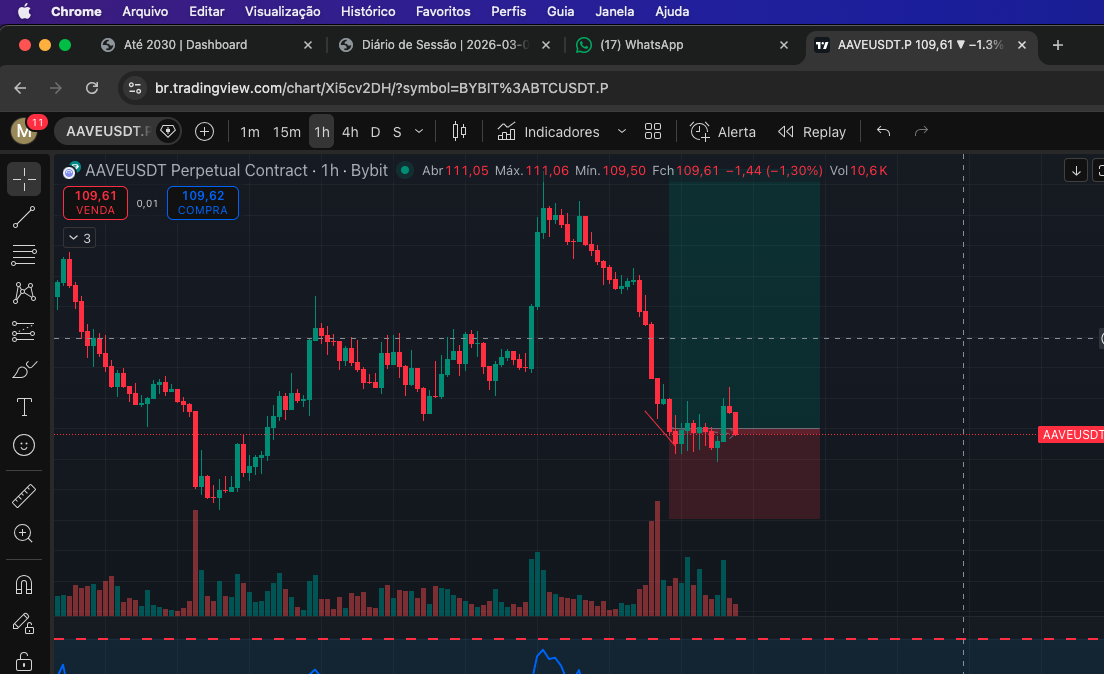Click the blue COMPRA buy button

point(202,203)
